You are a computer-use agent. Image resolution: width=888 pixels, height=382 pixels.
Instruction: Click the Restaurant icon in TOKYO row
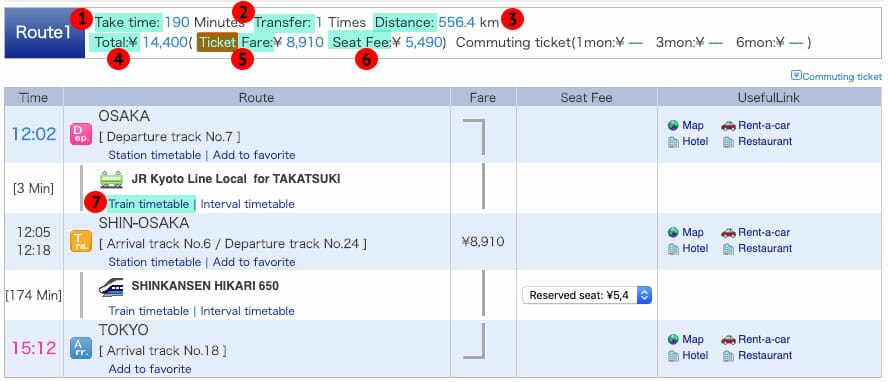728,355
